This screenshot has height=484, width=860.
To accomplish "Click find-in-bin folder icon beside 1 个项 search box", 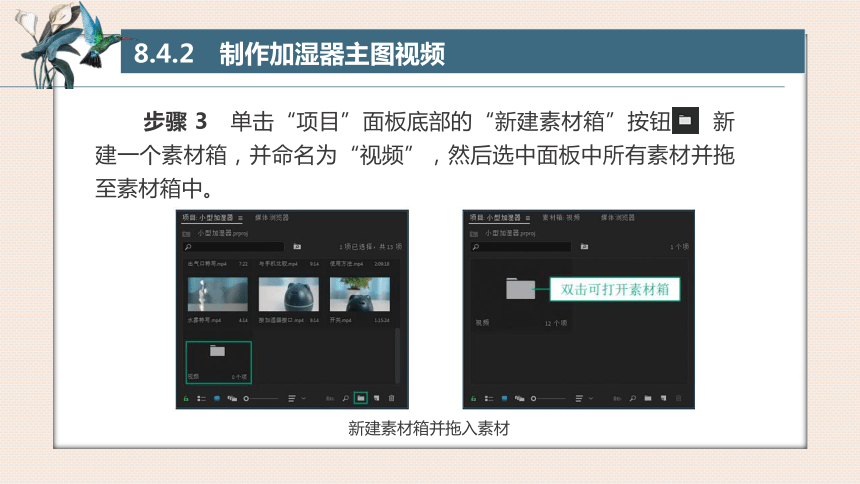I will 584,247.
